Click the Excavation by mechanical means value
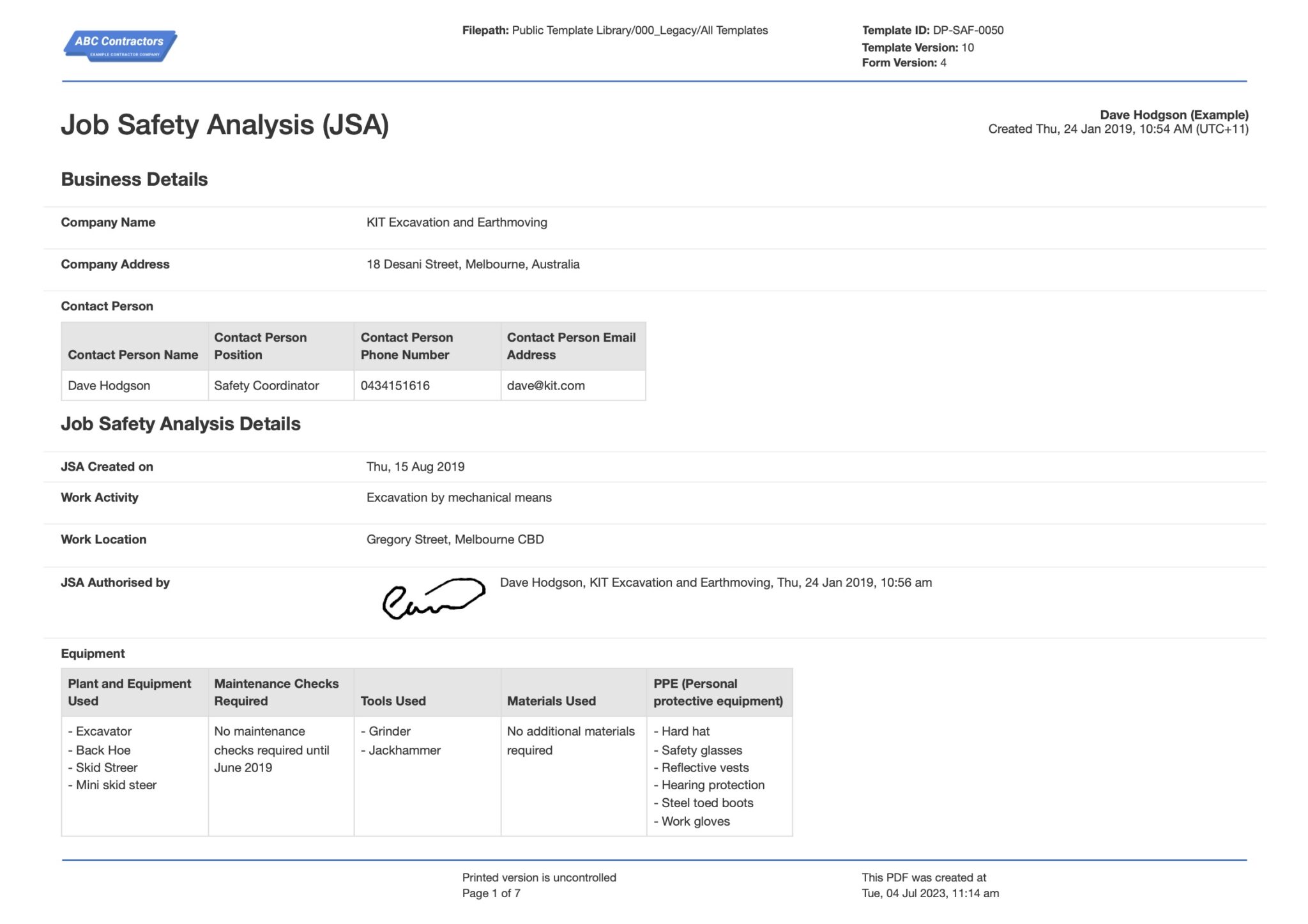Image resolution: width=1308 pixels, height=924 pixels. (x=459, y=497)
